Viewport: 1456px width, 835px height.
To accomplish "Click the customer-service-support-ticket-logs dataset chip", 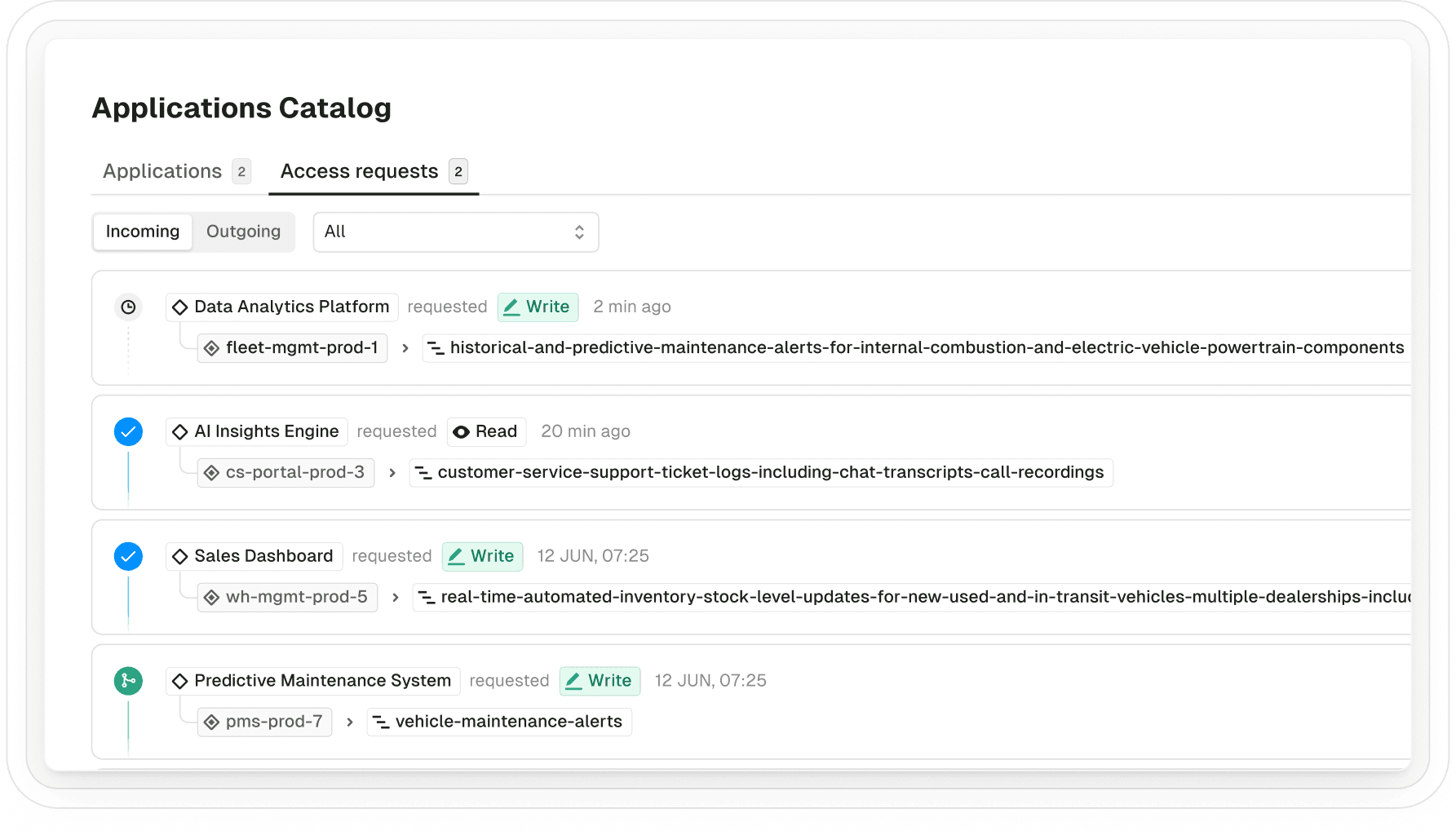I will [x=761, y=472].
